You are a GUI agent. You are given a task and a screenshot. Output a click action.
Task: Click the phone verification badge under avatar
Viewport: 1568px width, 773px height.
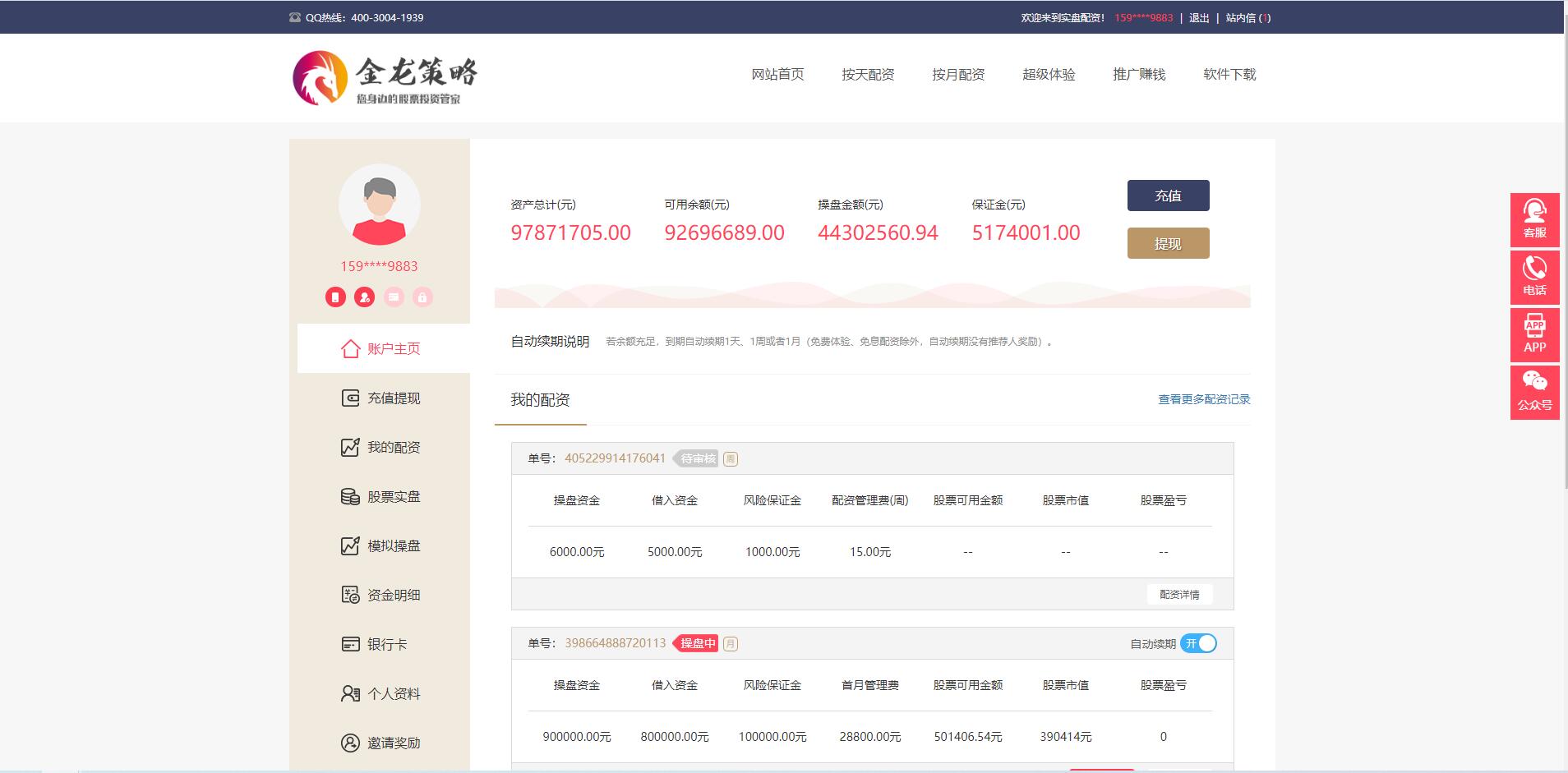[x=335, y=297]
